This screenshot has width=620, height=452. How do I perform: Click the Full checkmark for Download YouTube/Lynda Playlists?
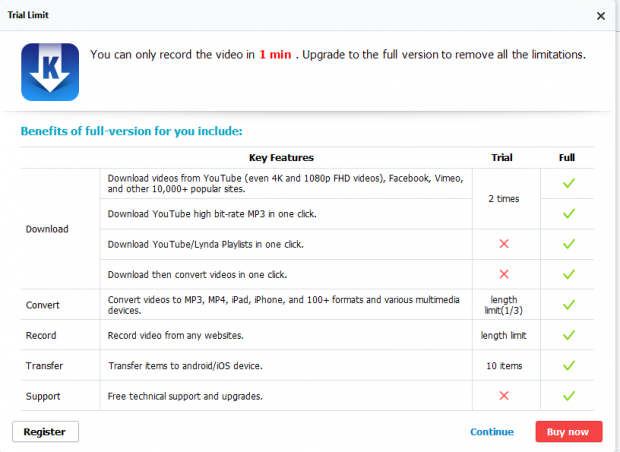(567, 244)
